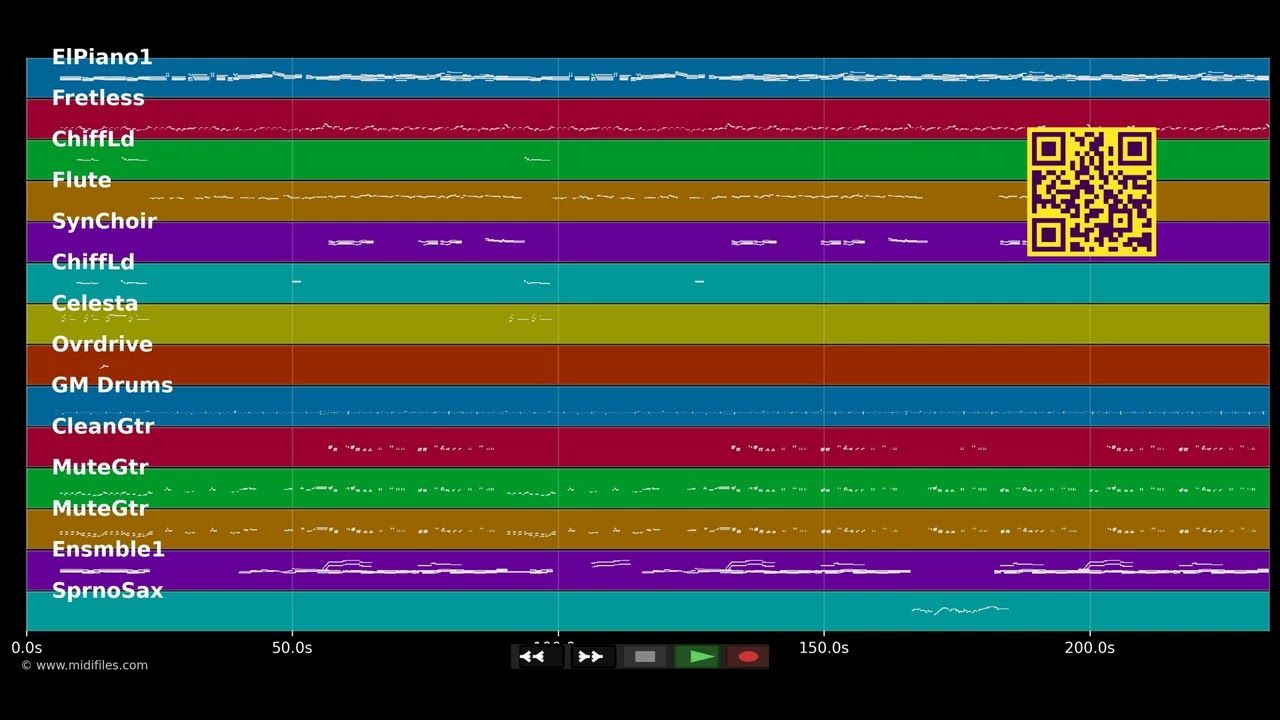The height and width of the screenshot is (720, 1280).
Task: Click the yellow QR code image
Action: coord(1092,192)
